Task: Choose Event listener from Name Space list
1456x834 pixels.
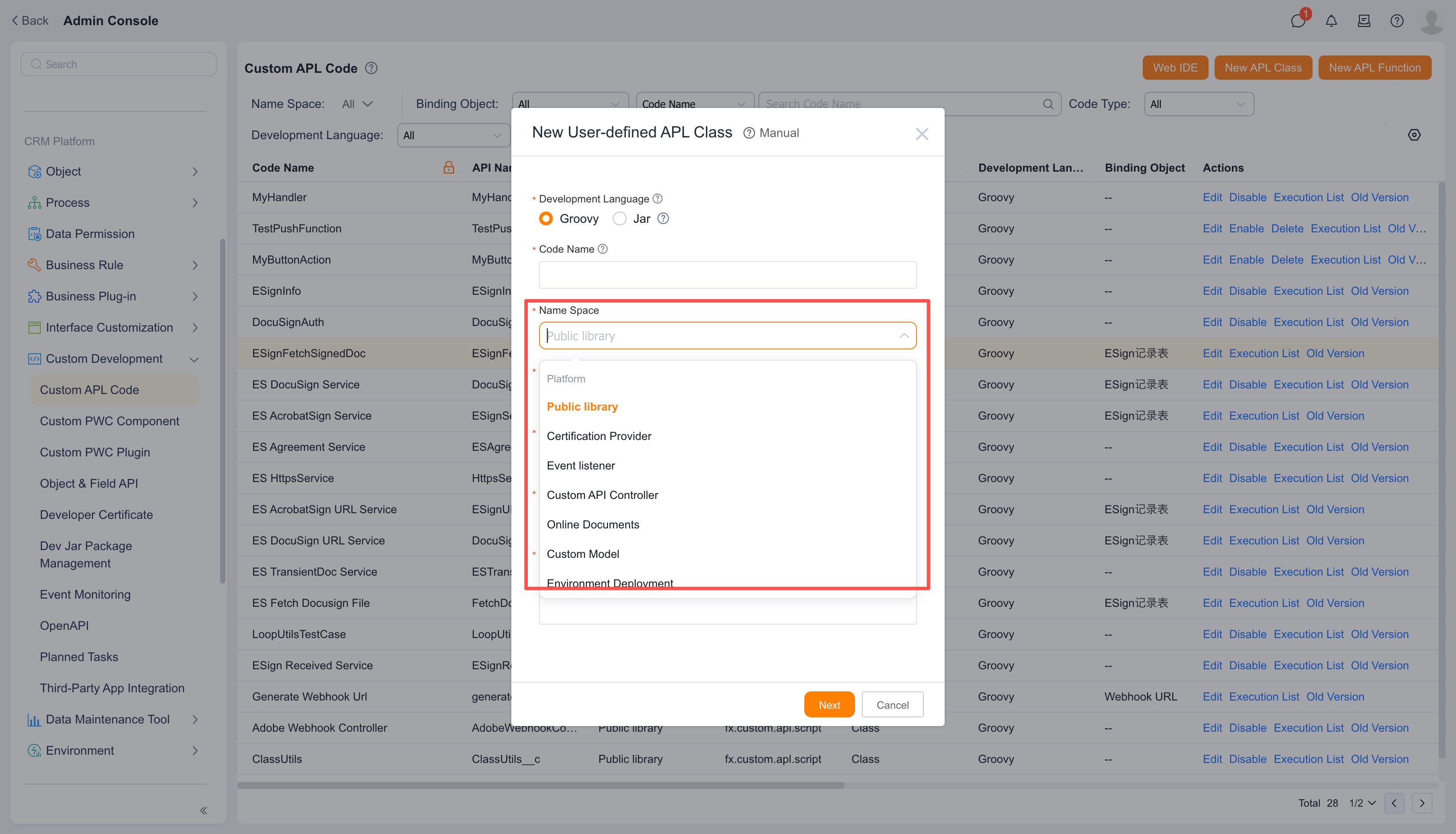Action: (727, 465)
